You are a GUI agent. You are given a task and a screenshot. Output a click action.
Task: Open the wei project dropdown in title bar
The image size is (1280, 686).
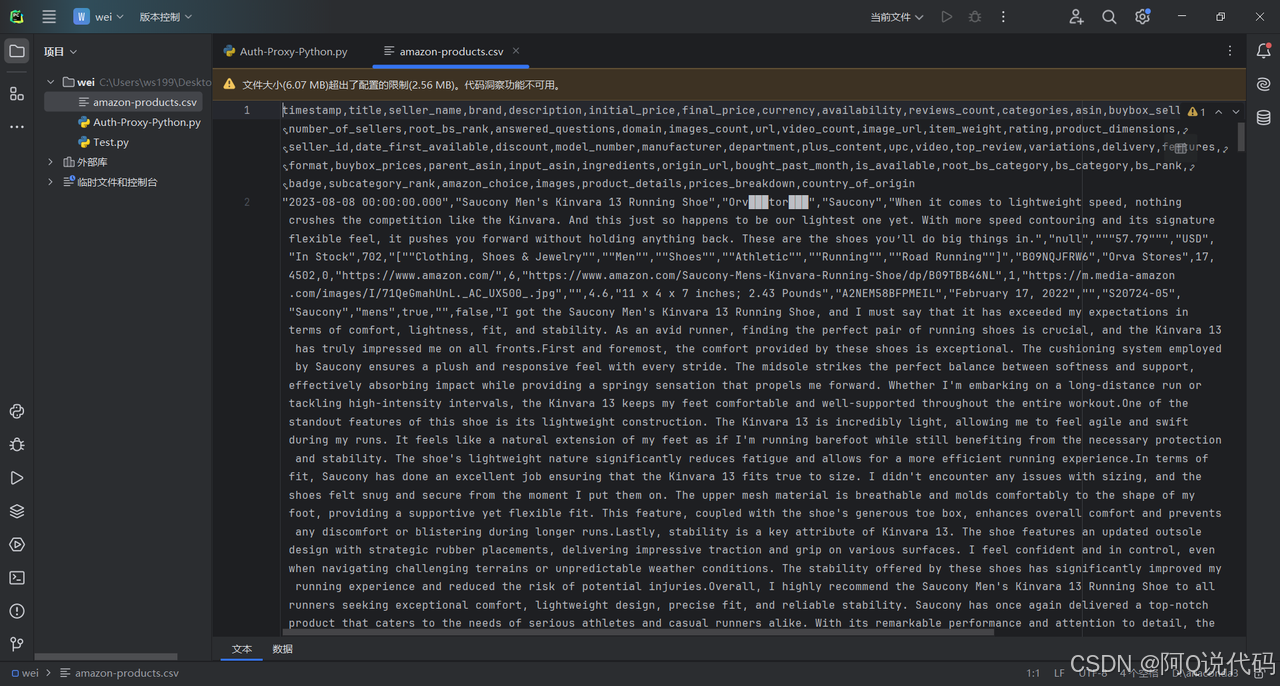[99, 17]
